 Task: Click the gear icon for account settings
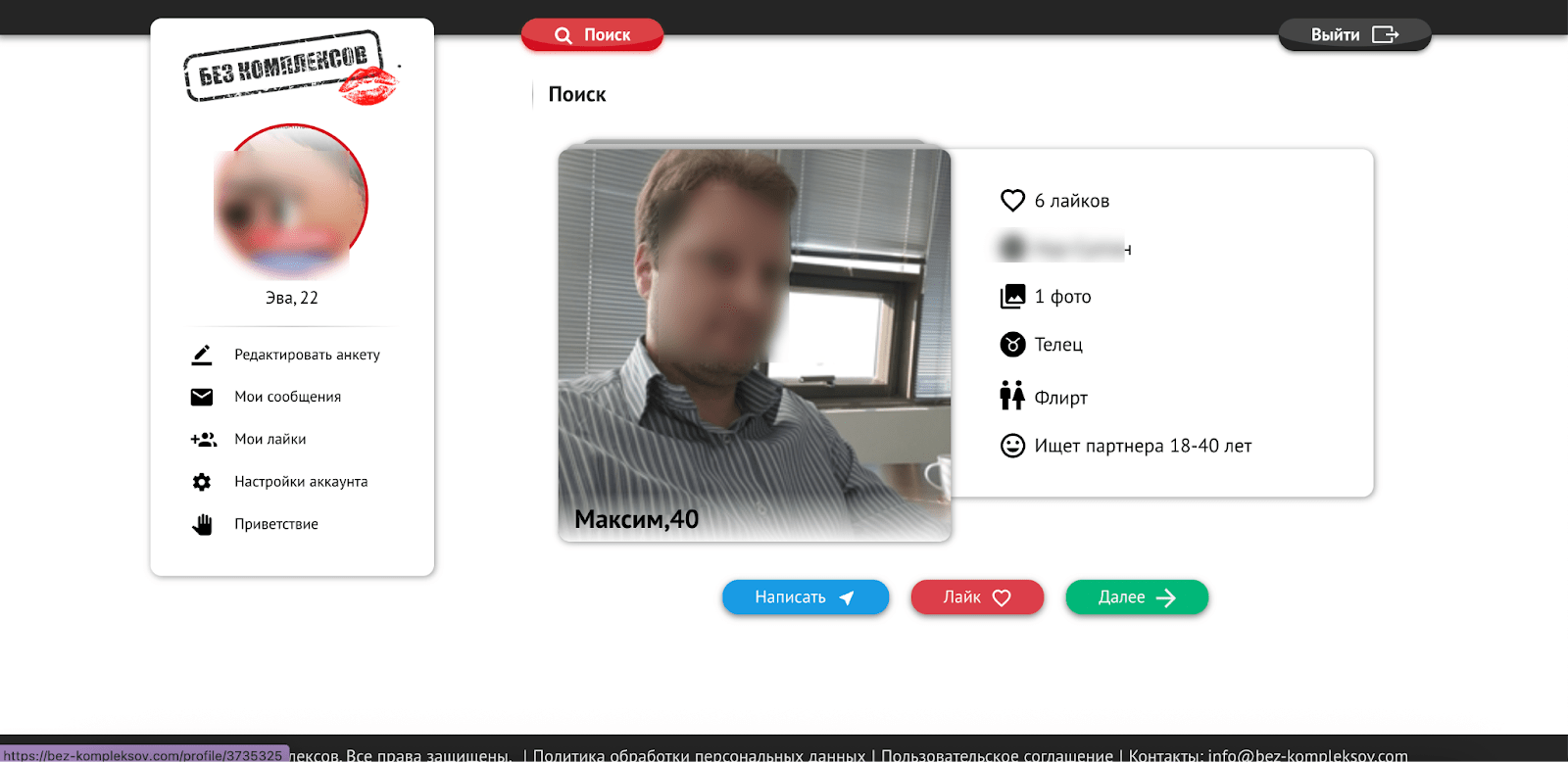coord(202,482)
